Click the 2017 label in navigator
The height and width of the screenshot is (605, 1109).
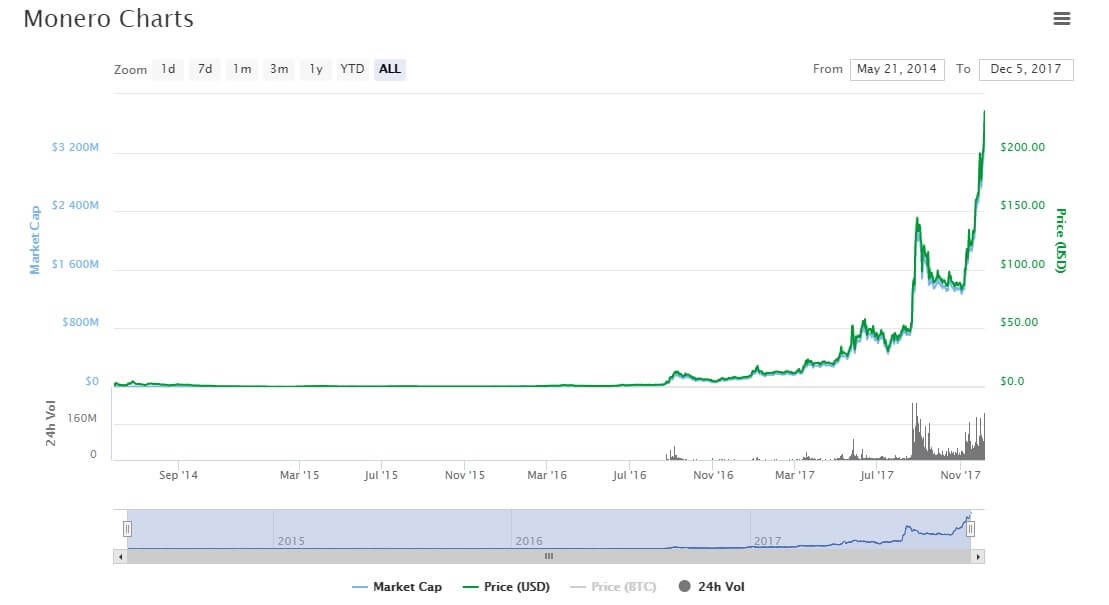coord(767,541)
